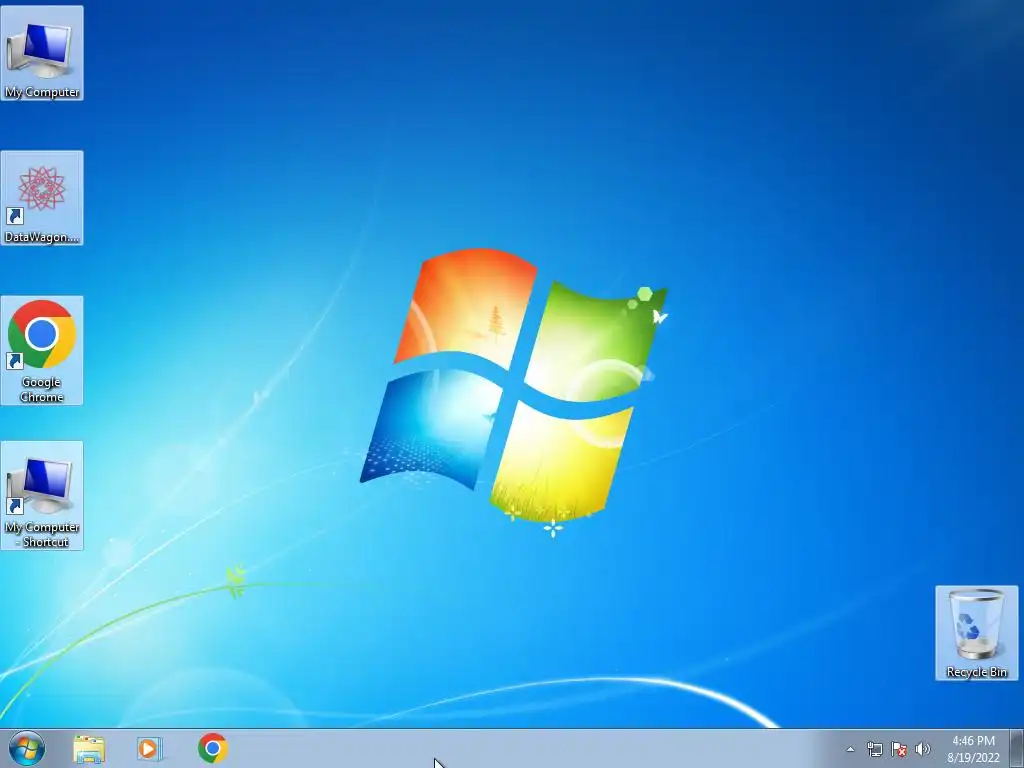Open the taskbar clock showing 4:46 PM

point(973,749)
